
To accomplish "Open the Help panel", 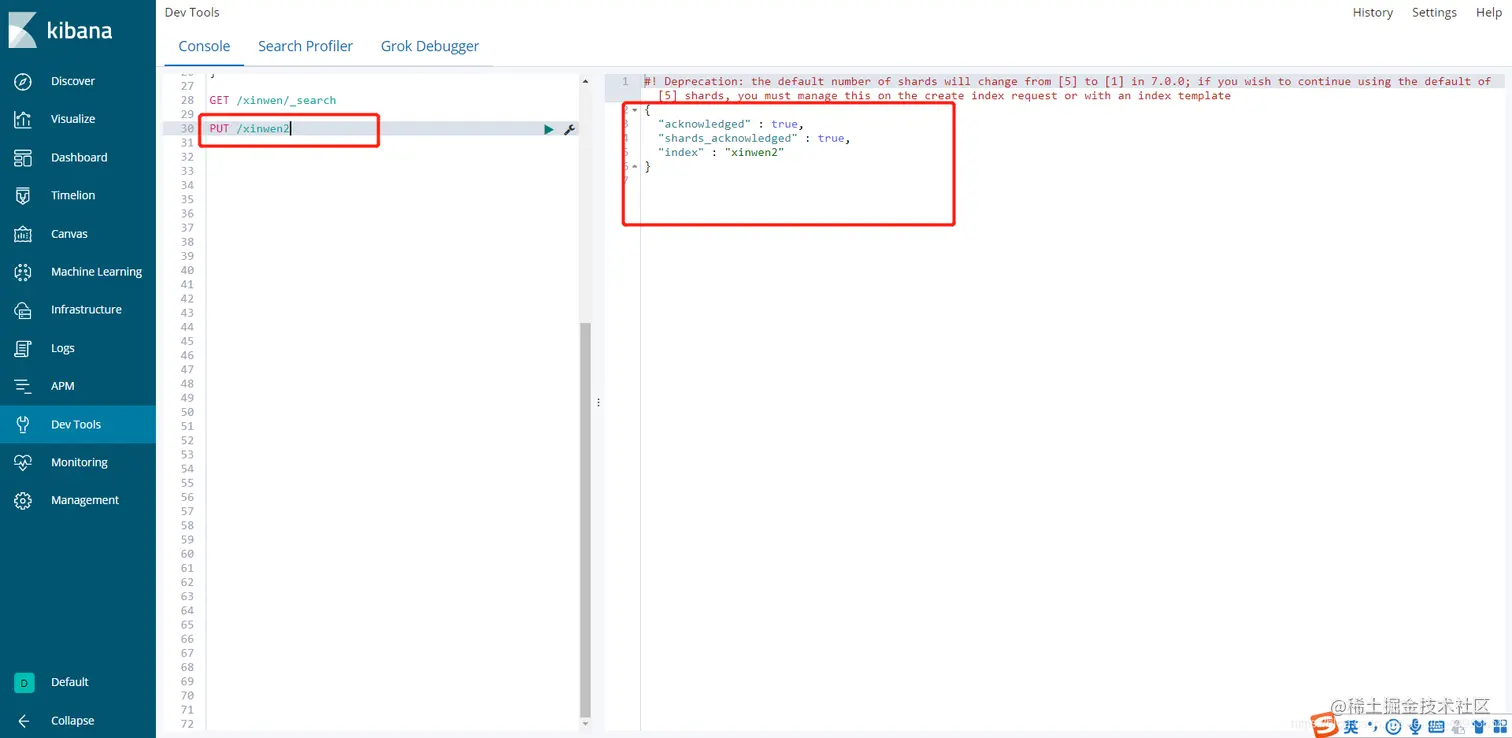I will click(1488, 13).
